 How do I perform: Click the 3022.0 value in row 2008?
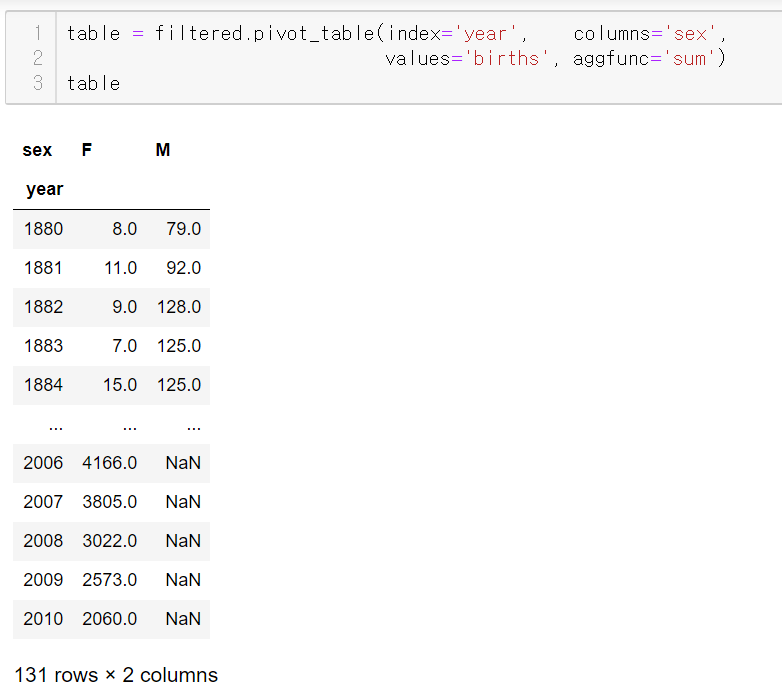tap(110, 540)
